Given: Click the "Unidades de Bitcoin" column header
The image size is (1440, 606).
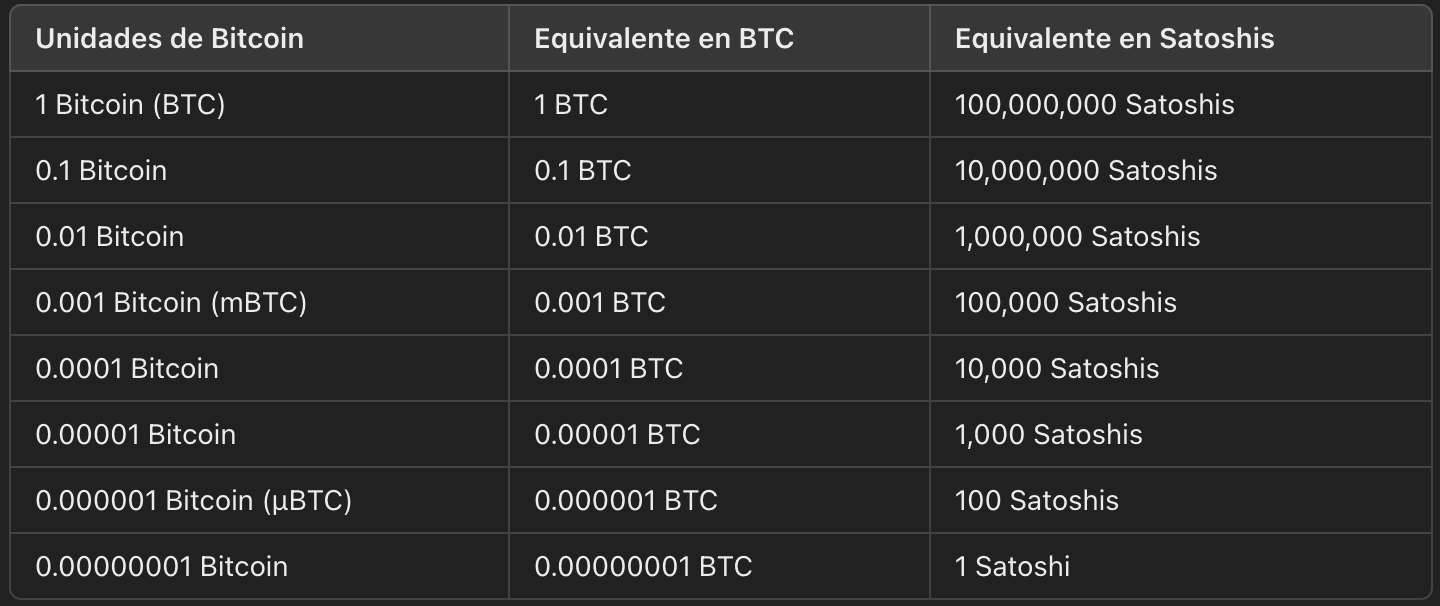Looking at the screenshot, I should coord(169,39).
